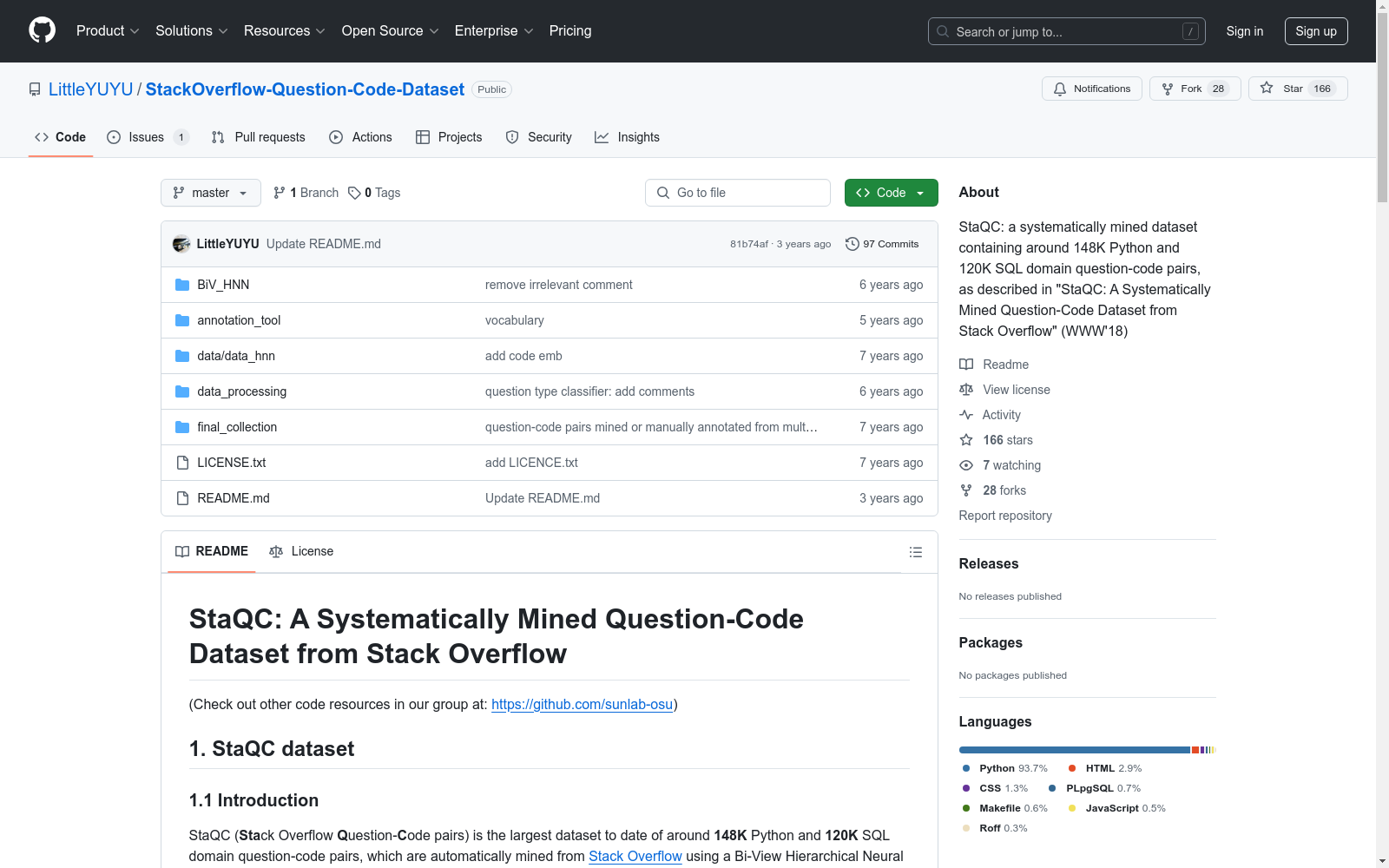Click the LICENSE.txt file icon

(x=182, y=463)
